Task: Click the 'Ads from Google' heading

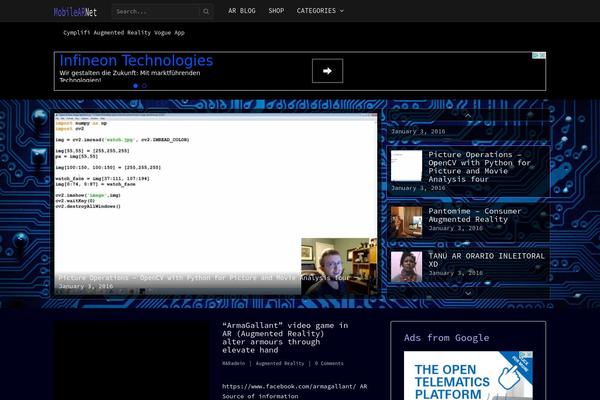Action: 447,338
